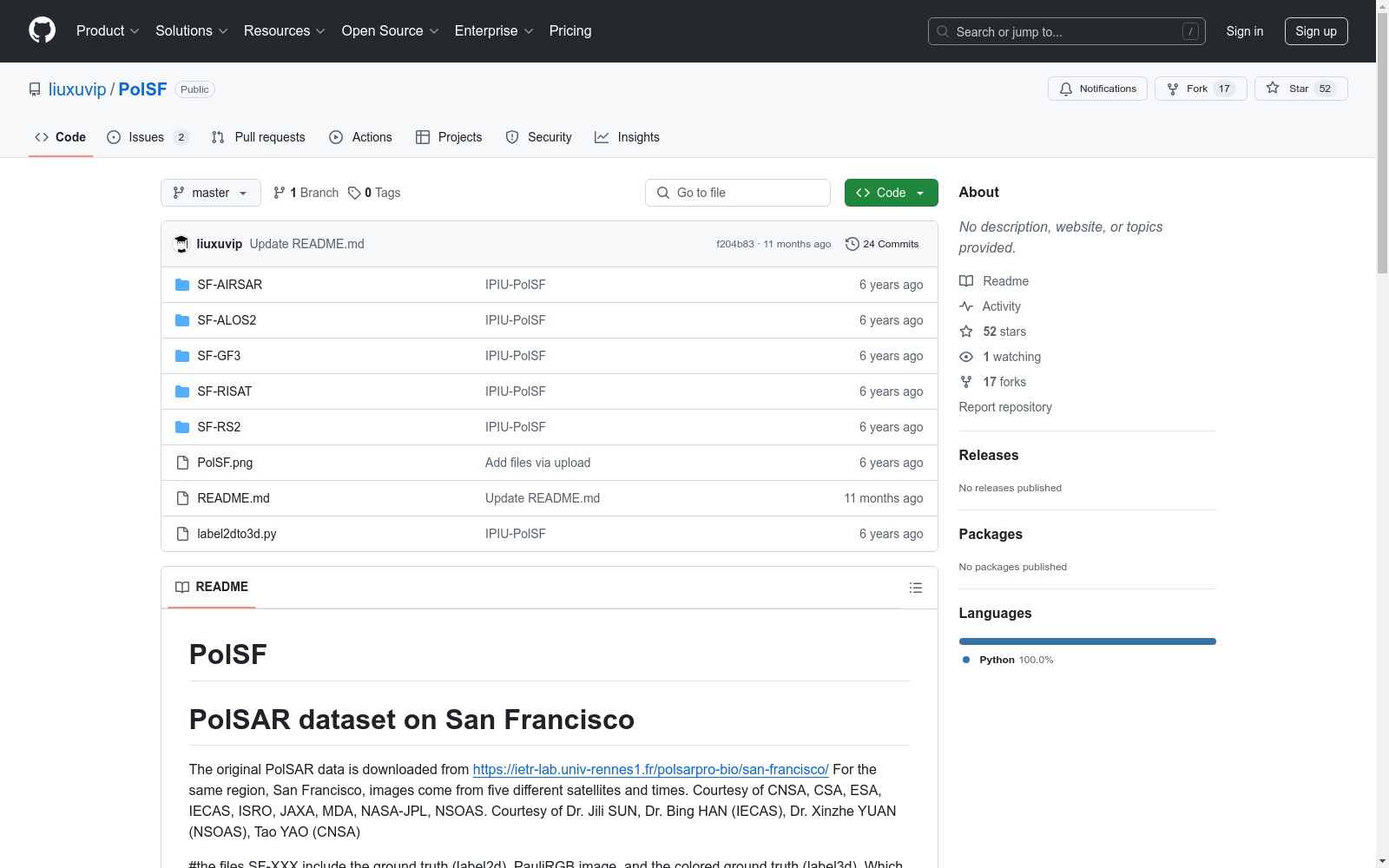The height and width of the screenshot is (868, 1389).
Task: Open the Insights tab
Action: 628,137
